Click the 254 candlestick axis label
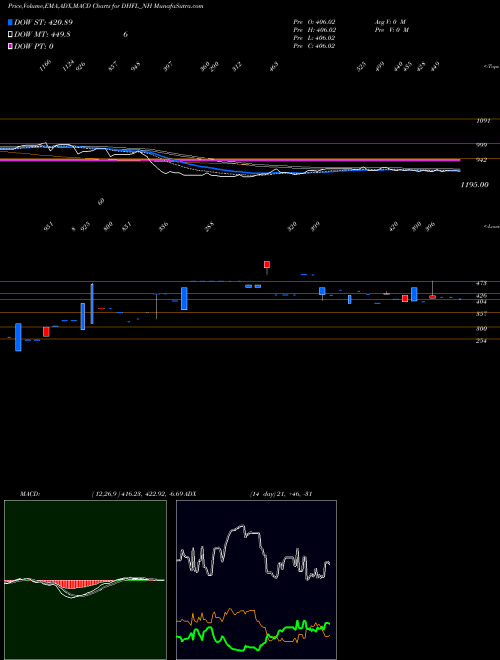 (481, 341)
